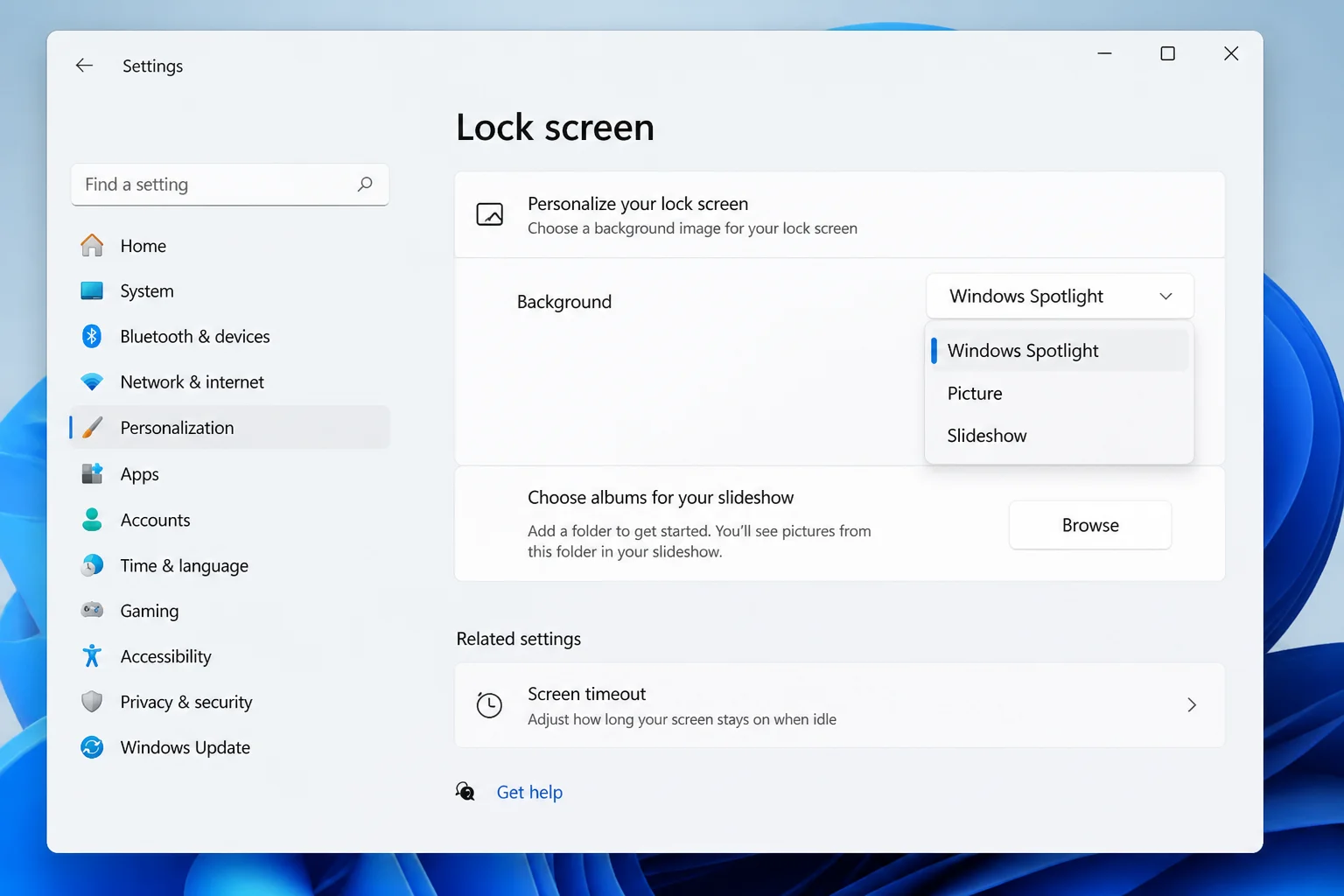
Task: Click the Privacy shield icon
Action: click(92, 702)
